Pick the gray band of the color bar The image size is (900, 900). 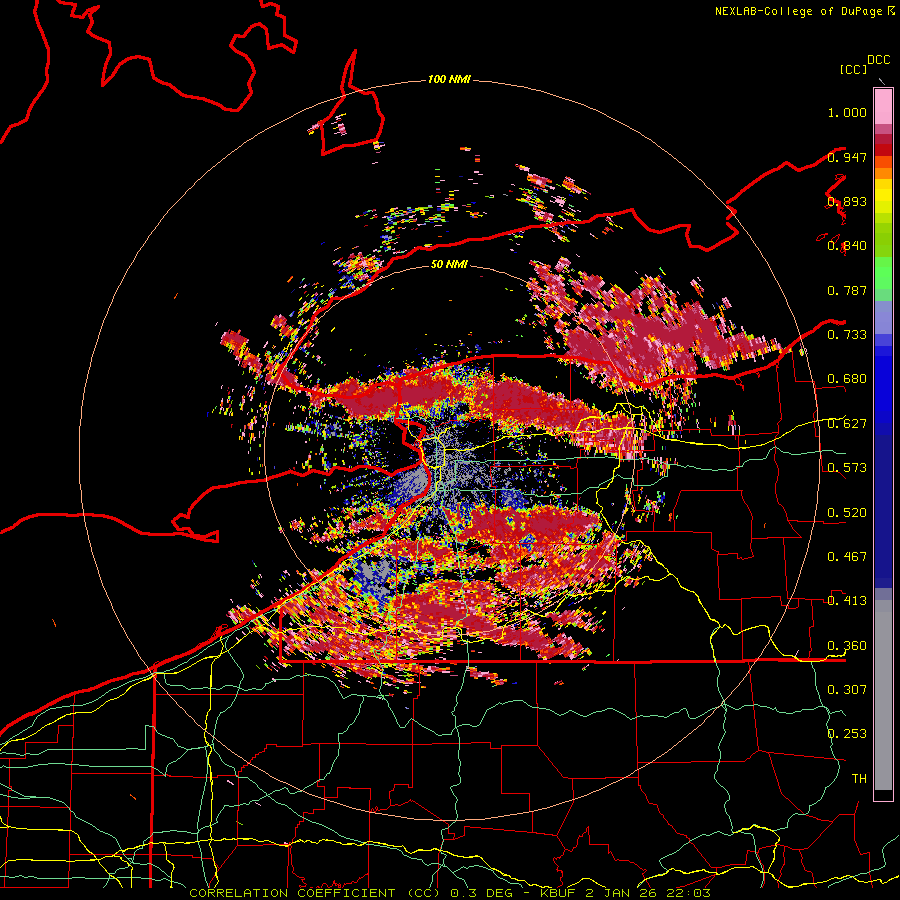click(x=883, y=695)
